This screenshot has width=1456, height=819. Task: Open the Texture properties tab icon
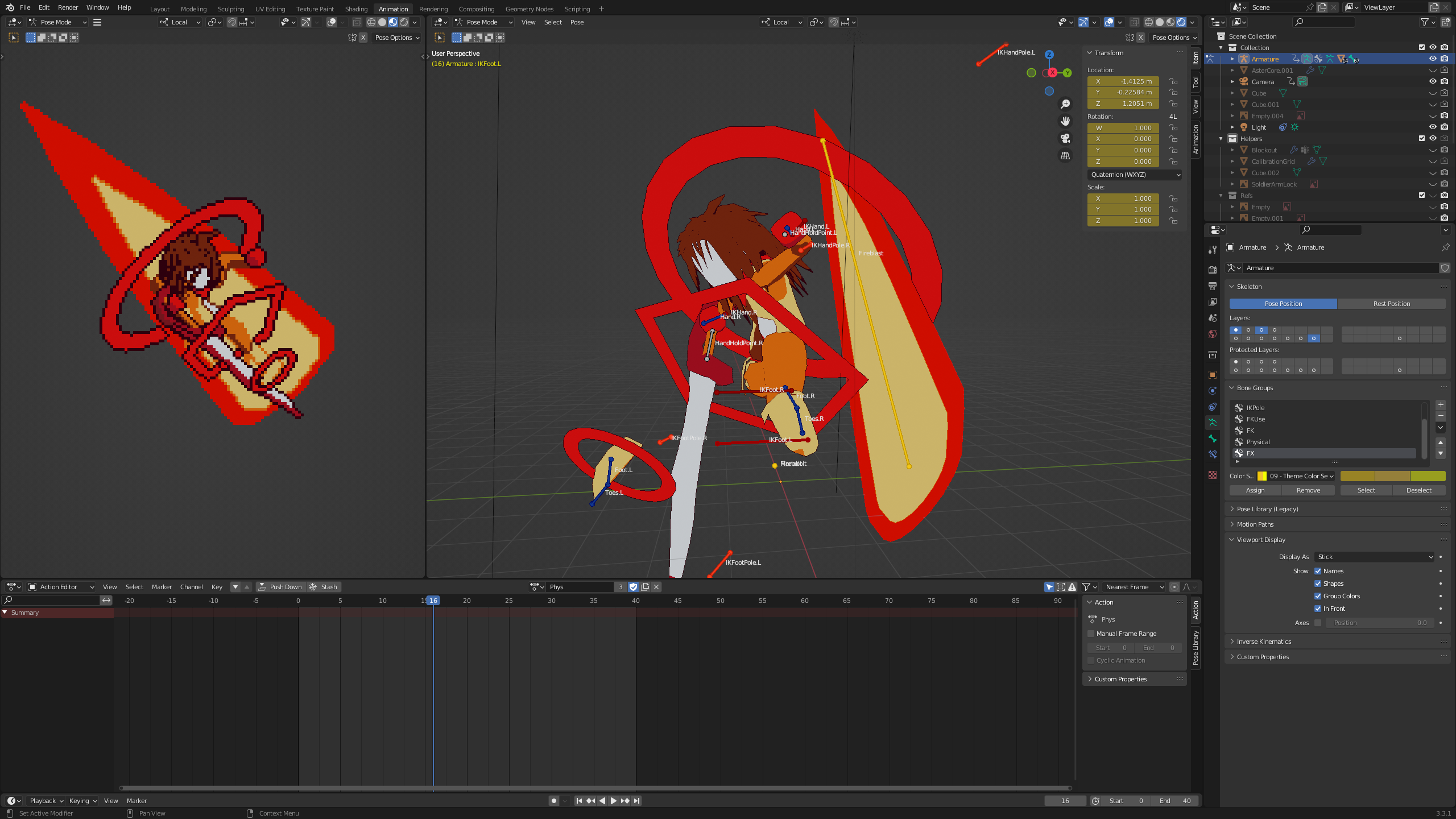click(1213, 475)
